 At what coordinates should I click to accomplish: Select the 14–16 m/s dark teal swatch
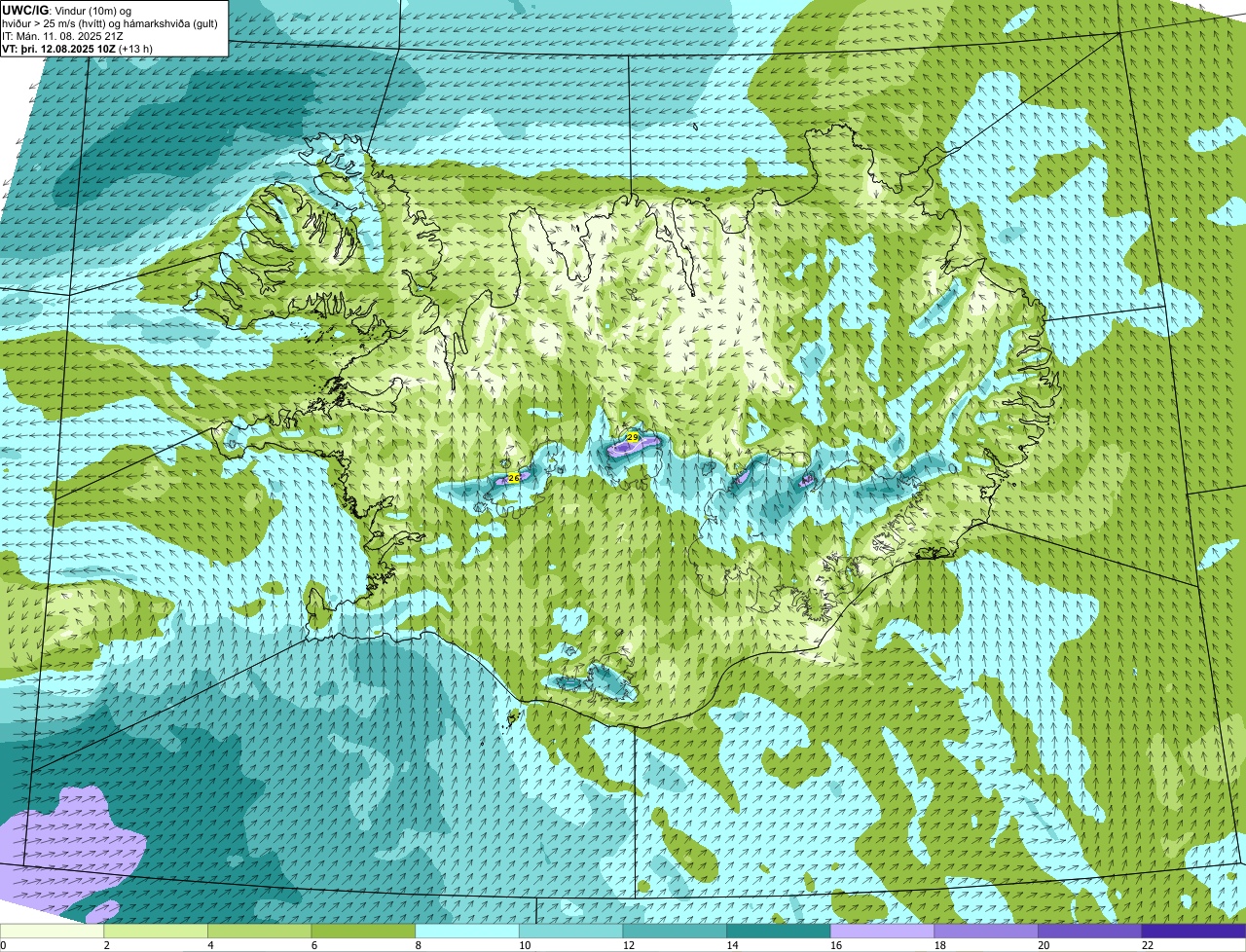(778, 932)
